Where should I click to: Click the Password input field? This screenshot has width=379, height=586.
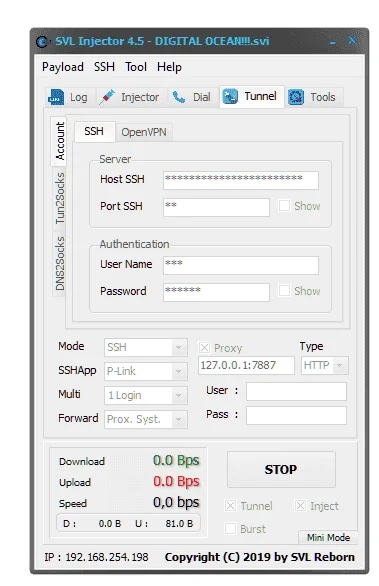click(216, 292)
